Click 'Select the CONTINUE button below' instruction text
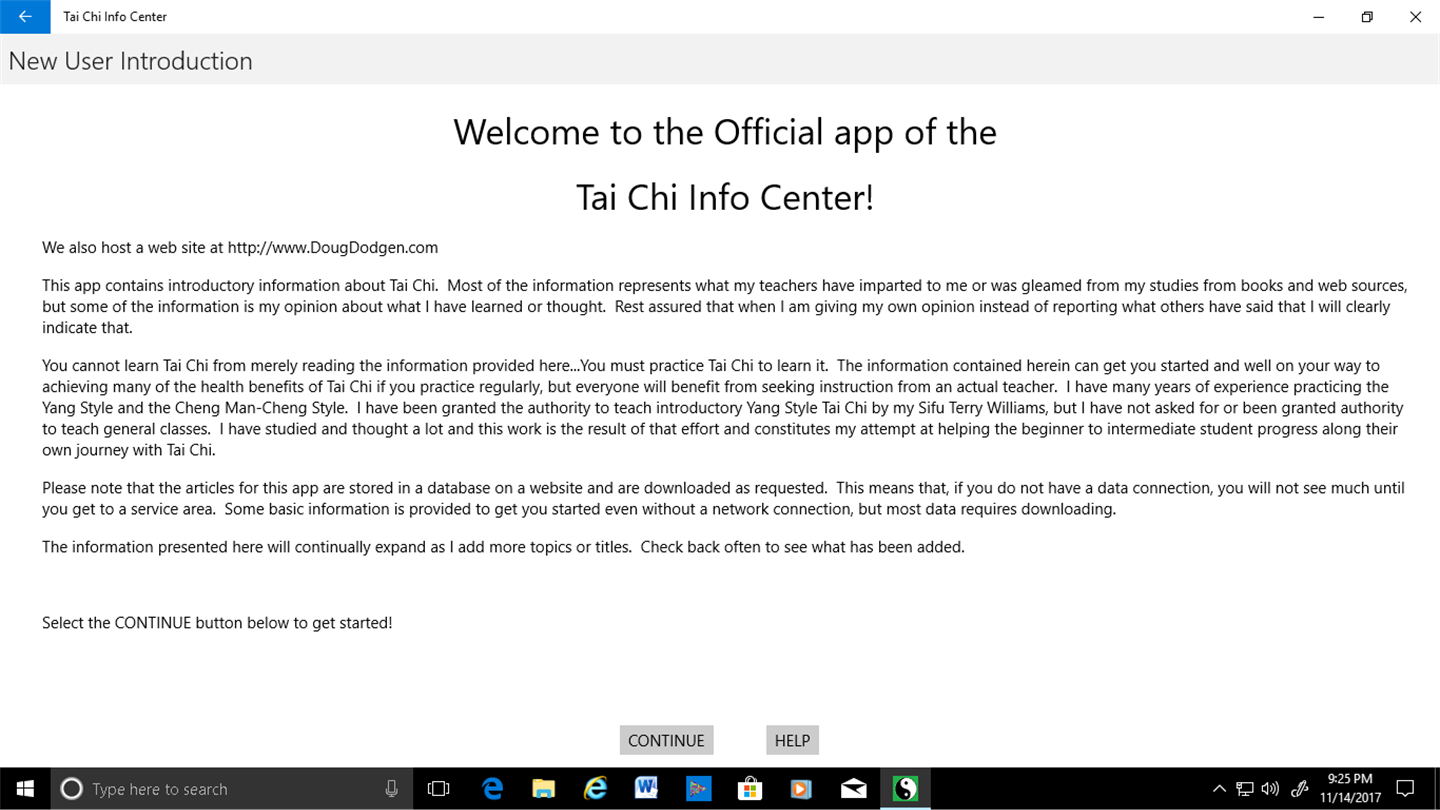This screenshot has width=1440, height=810. click(x=217, y=623)
